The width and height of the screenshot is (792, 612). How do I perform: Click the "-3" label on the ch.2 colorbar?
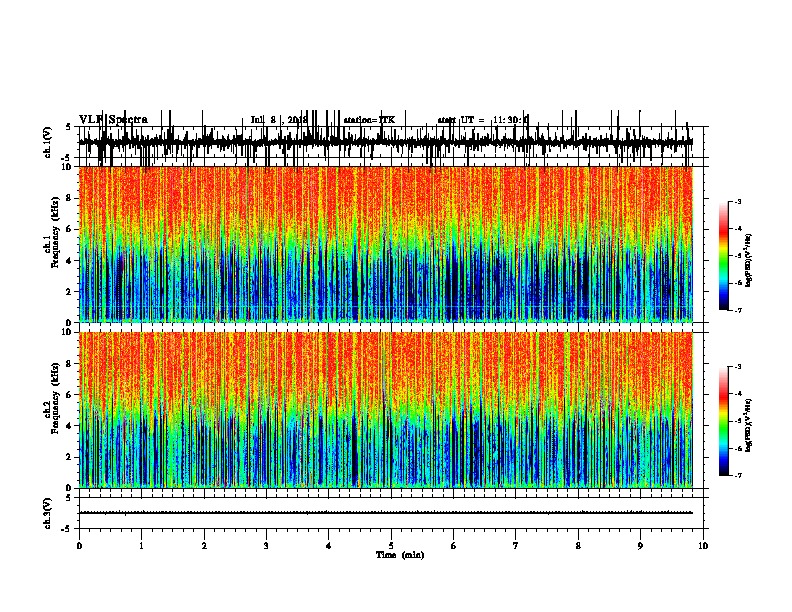tap(738, 367)
